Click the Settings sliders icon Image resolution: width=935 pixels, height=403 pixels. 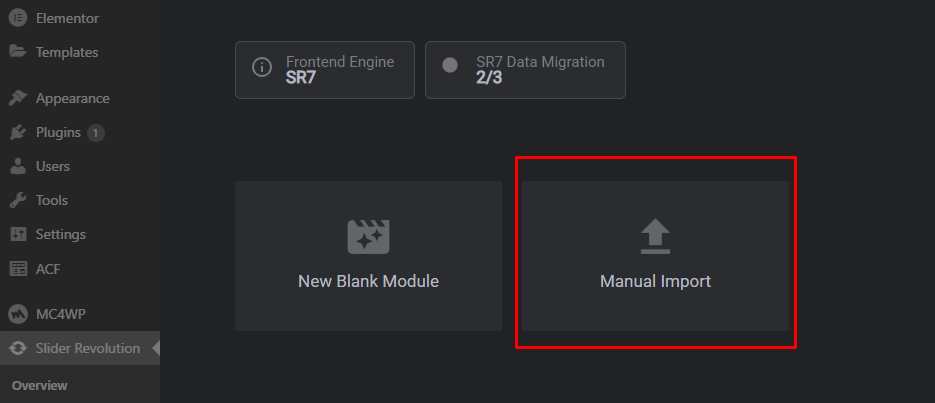[18, 234]
